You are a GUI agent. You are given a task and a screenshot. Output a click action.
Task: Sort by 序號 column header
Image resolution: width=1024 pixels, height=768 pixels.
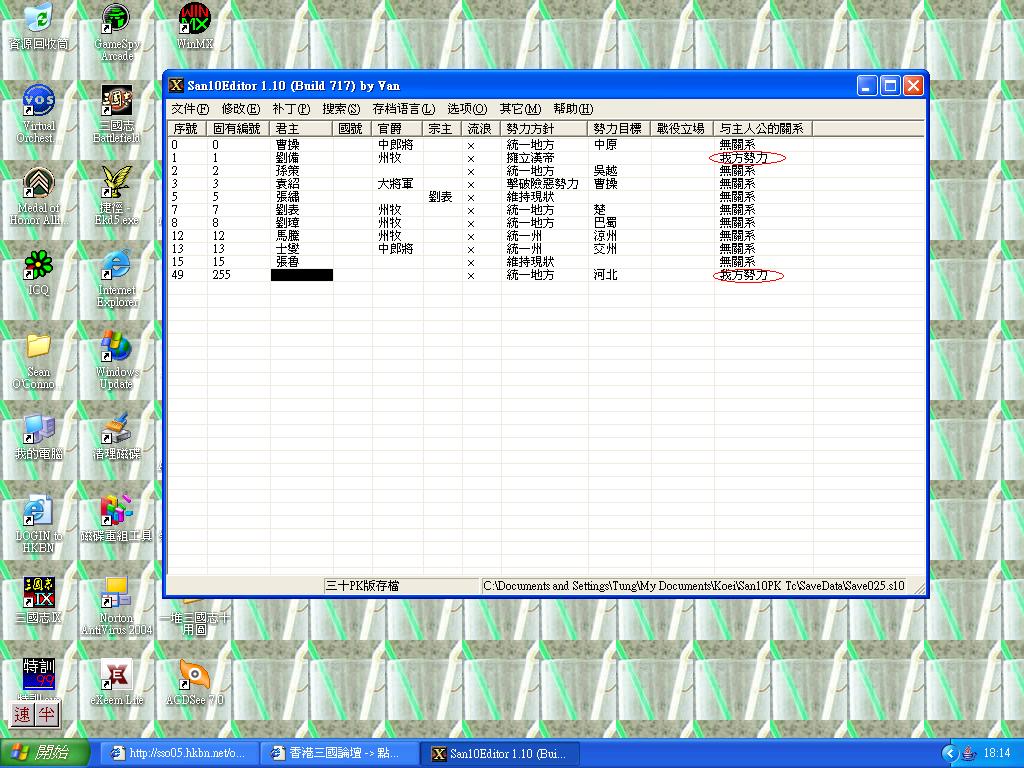[x=187, y=129]
